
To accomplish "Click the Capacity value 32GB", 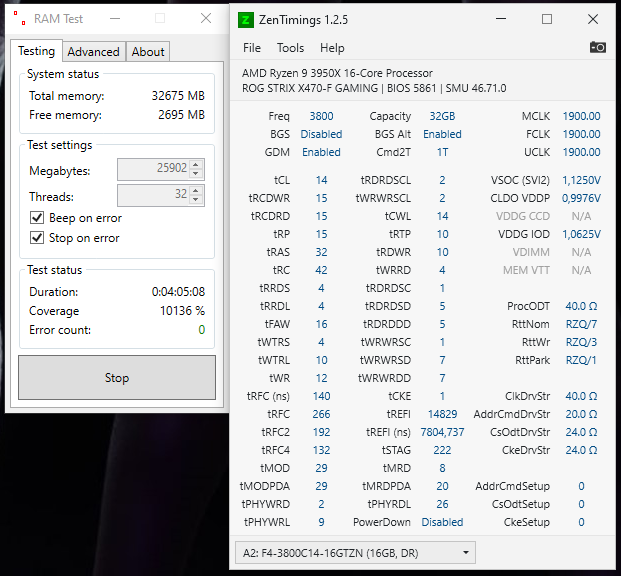I will [x=442, y=116].
